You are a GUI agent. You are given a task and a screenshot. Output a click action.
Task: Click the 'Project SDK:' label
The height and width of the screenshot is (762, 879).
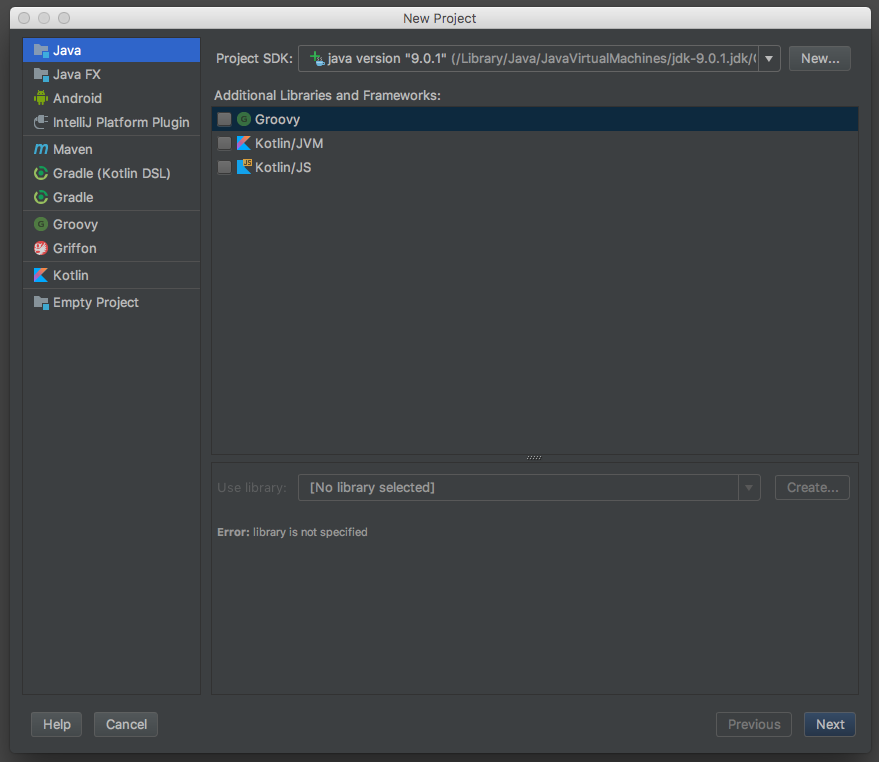255,58
